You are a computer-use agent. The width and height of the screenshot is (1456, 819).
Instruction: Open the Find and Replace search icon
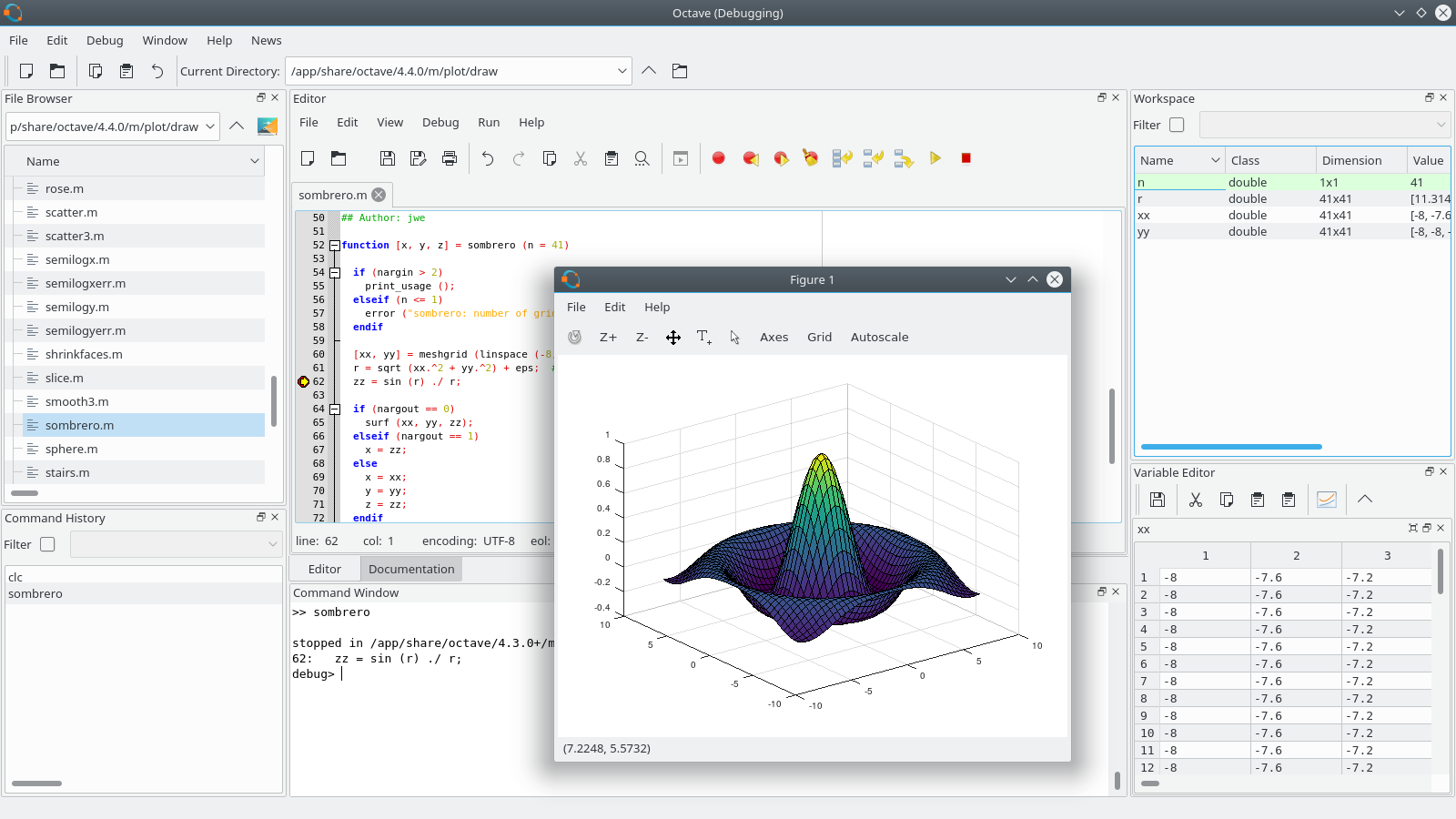642,157
